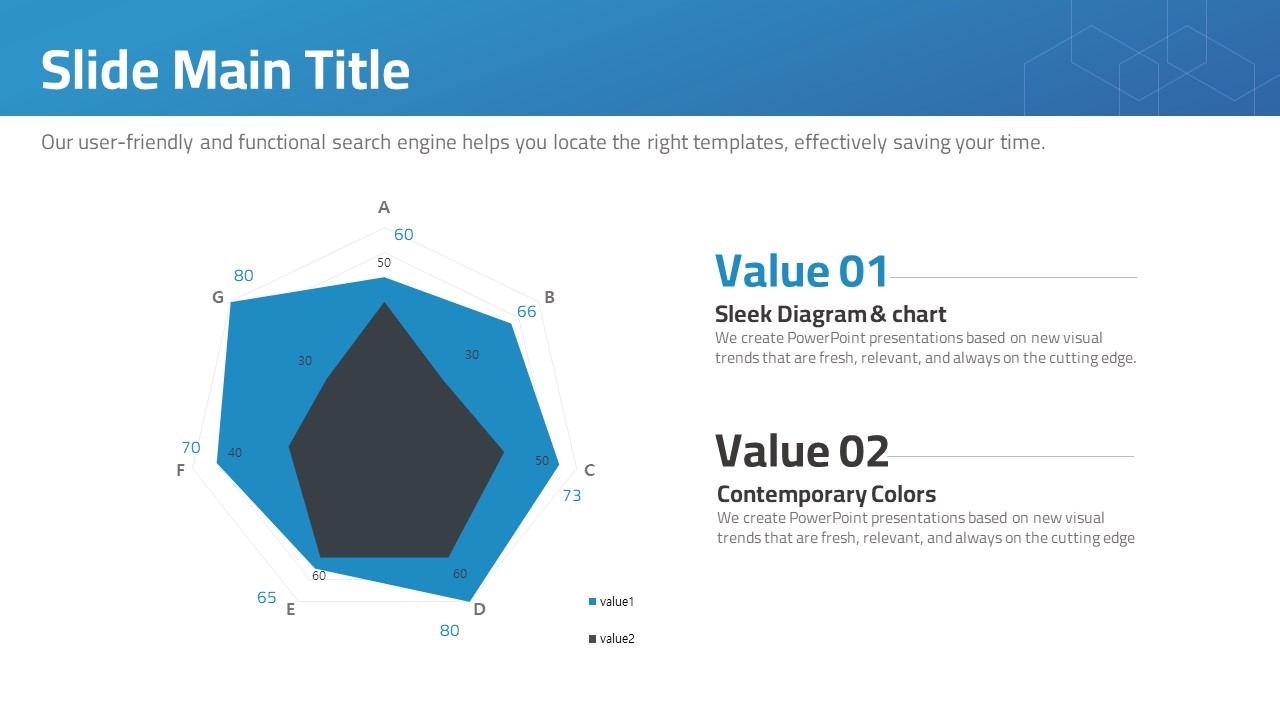Click radar axis label F
Viewport: 1280px width, 720px height.
(x=180, y=470)
